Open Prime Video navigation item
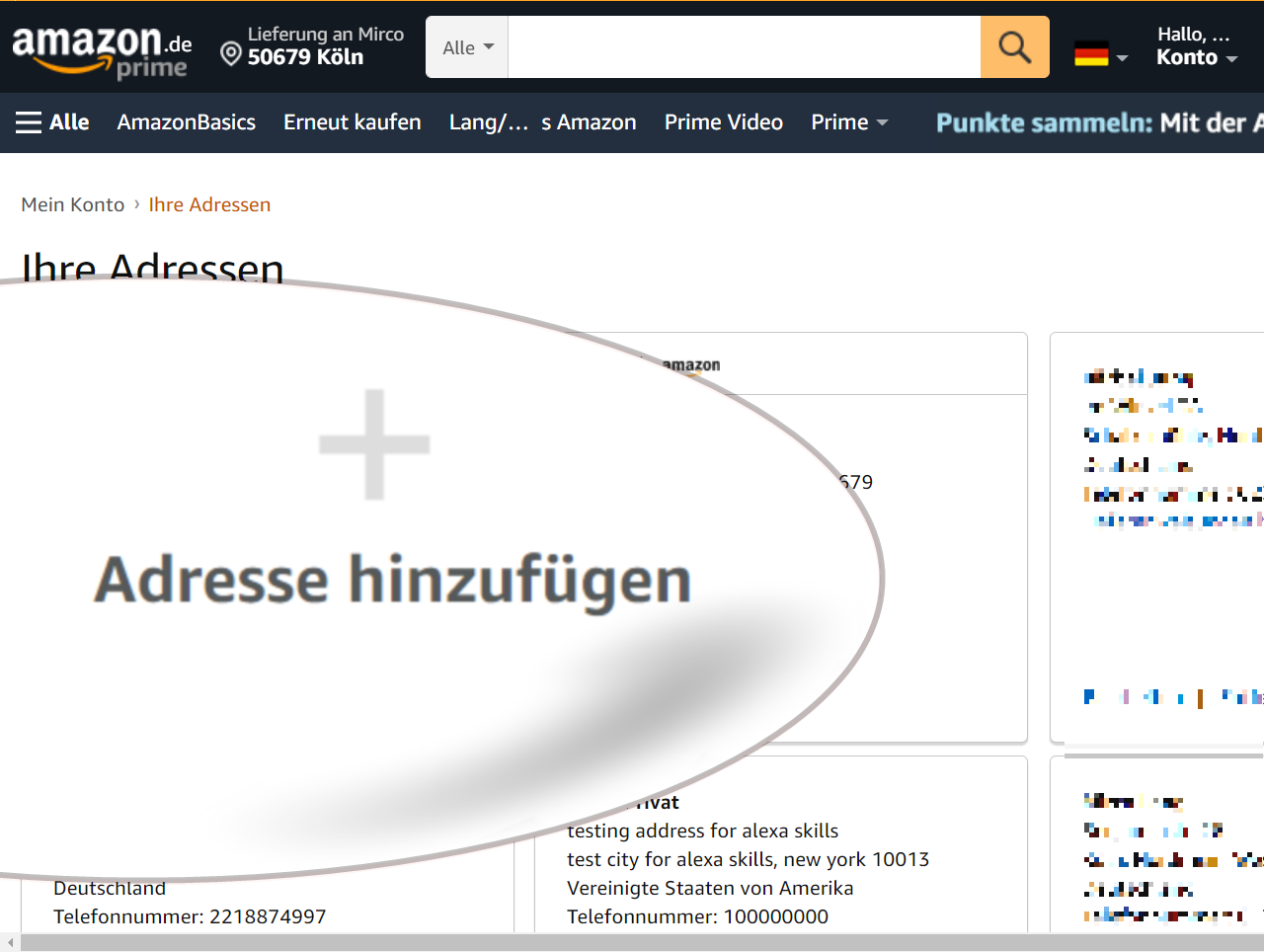The image size is (1264, 952). (x=724, y=122)
